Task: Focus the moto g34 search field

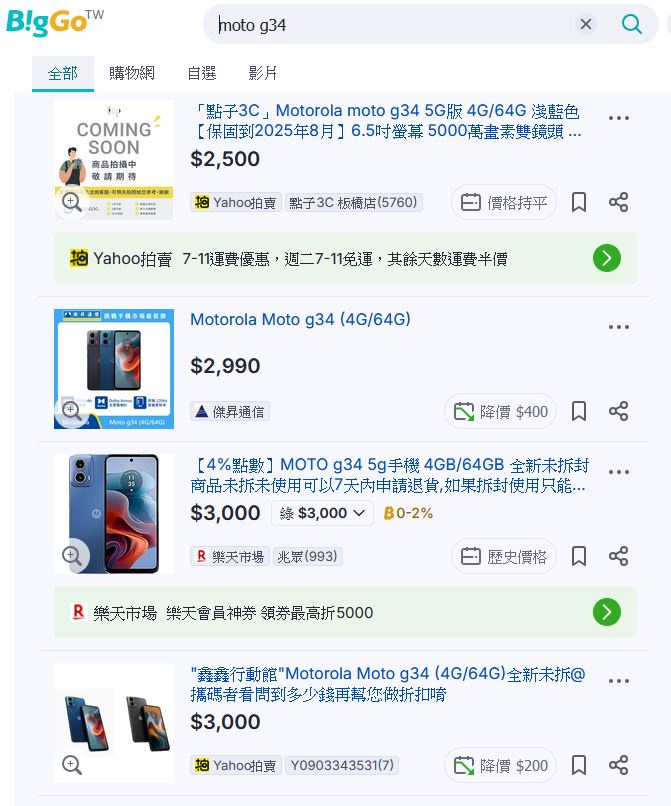Action: [x=393, y=25]
